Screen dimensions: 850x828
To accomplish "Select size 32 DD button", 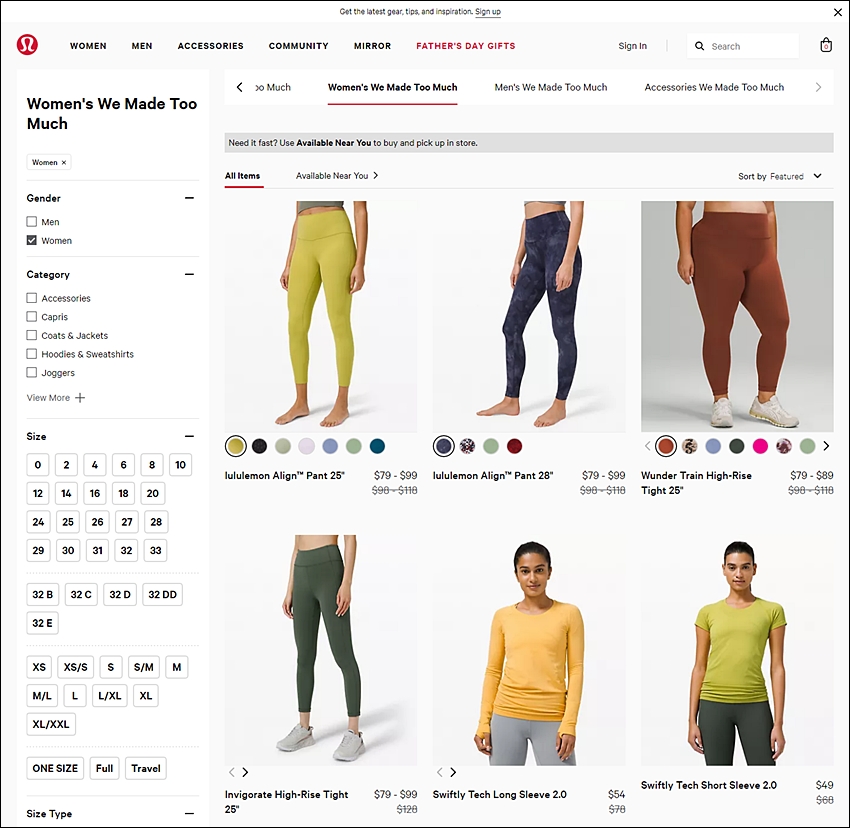I will (163, 594).
